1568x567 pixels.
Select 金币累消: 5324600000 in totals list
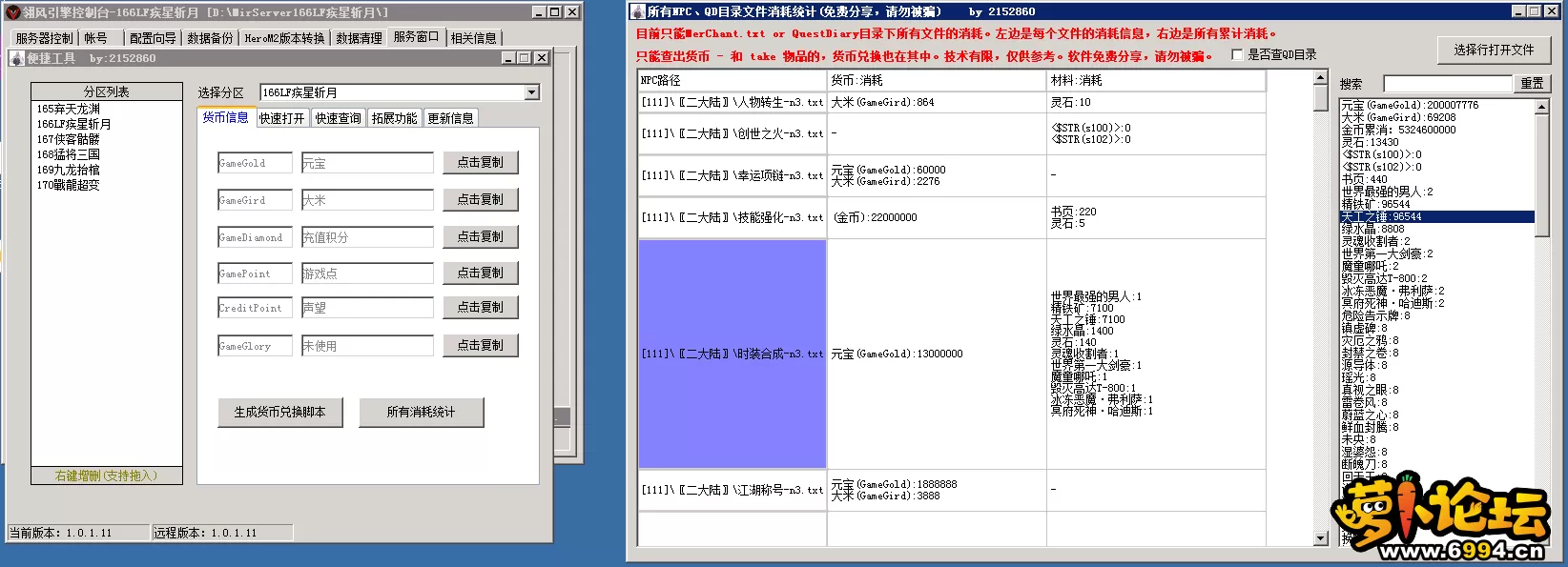pyautogui.click(x=1398, y=131)
